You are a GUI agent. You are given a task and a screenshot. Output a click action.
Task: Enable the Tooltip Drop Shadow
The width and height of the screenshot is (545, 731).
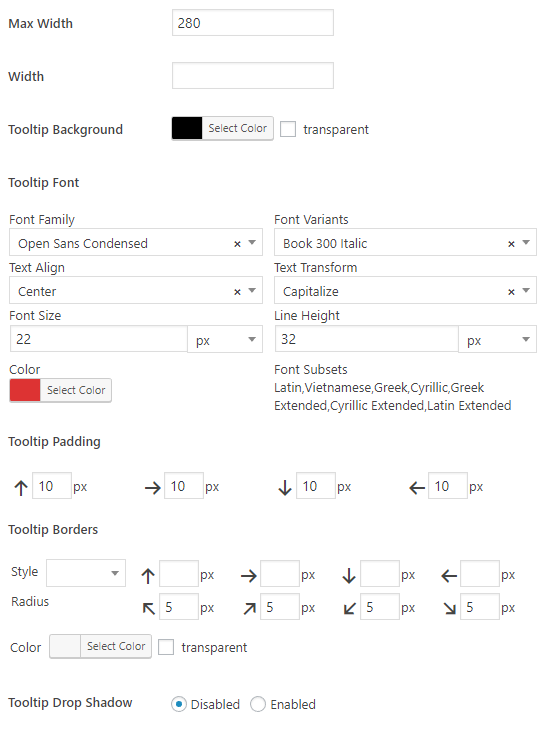pyautogui.click(x=258, y=704)
